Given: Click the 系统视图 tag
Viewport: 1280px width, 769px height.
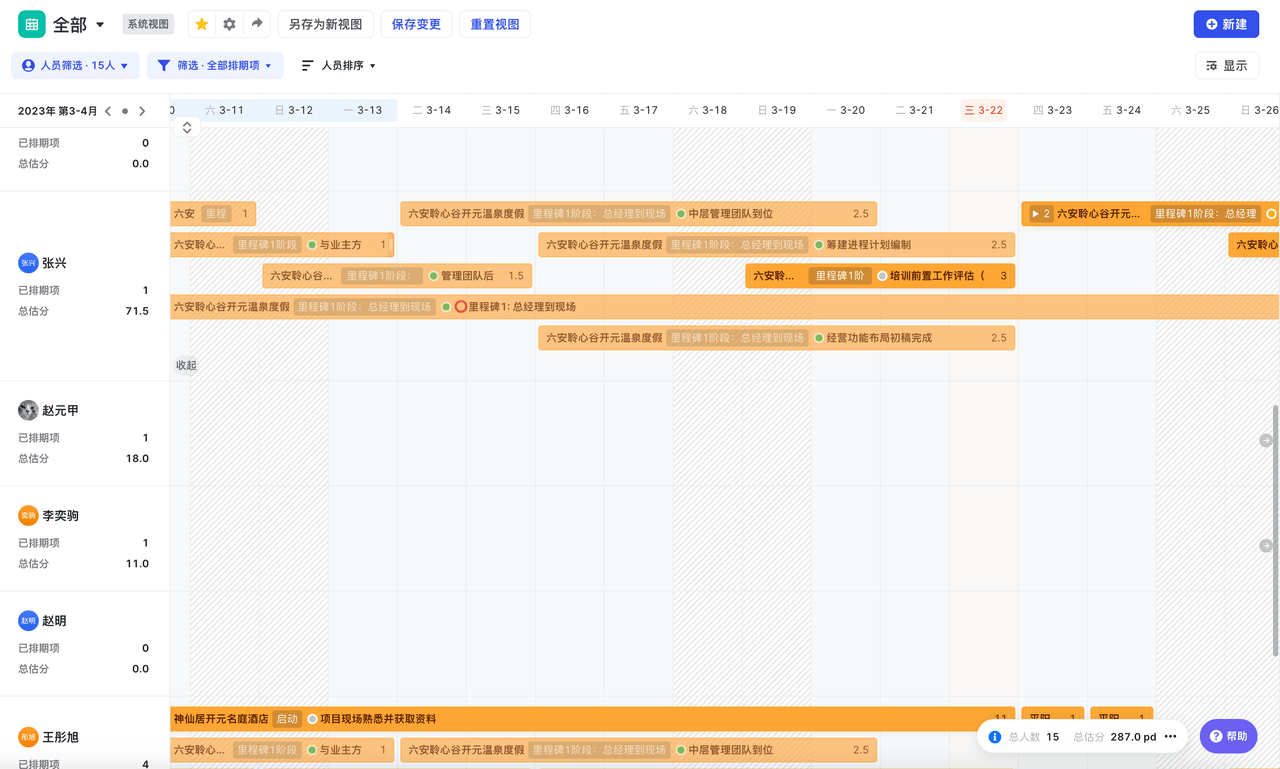Looking at the screenshot, I should [148, 24].
